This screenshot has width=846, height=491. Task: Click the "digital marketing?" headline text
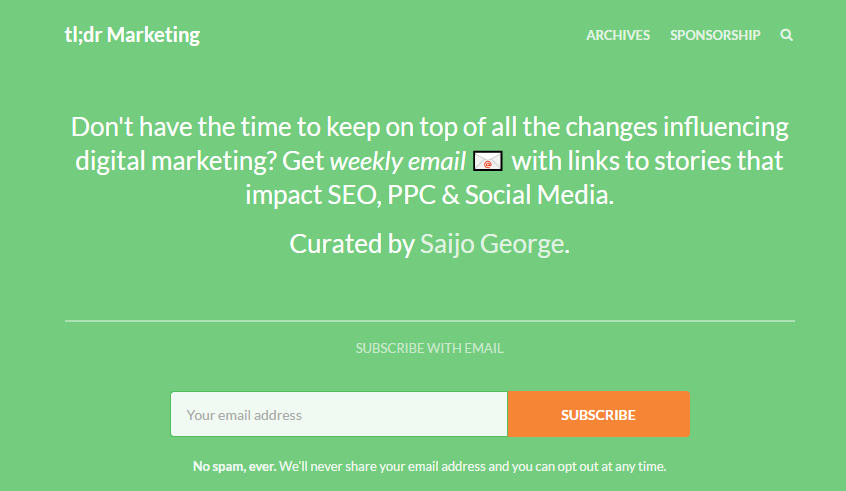(x=177, y=161)
